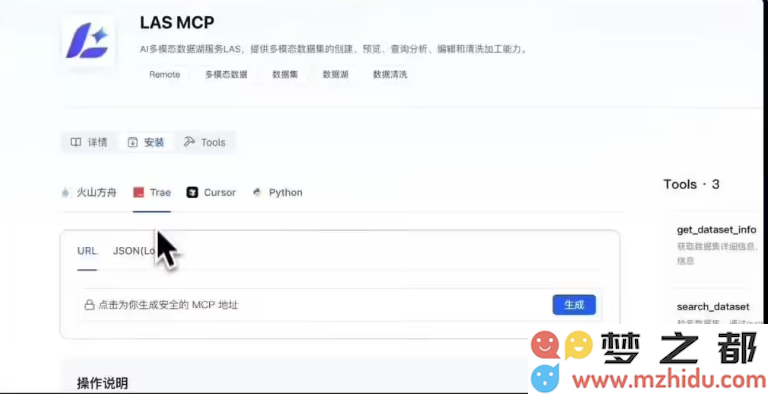The width and height of the screenshot is (768, 396).
Task: Click the red Trae icon
Action: point(138,193)
